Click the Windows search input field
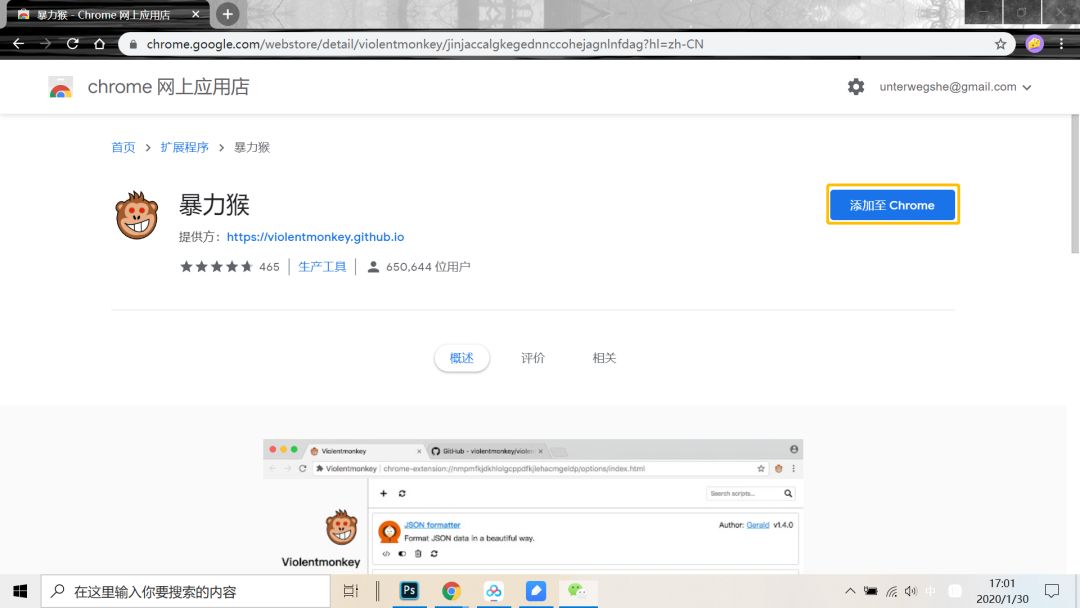1080x608 pixels. click(x=180, y=591)
